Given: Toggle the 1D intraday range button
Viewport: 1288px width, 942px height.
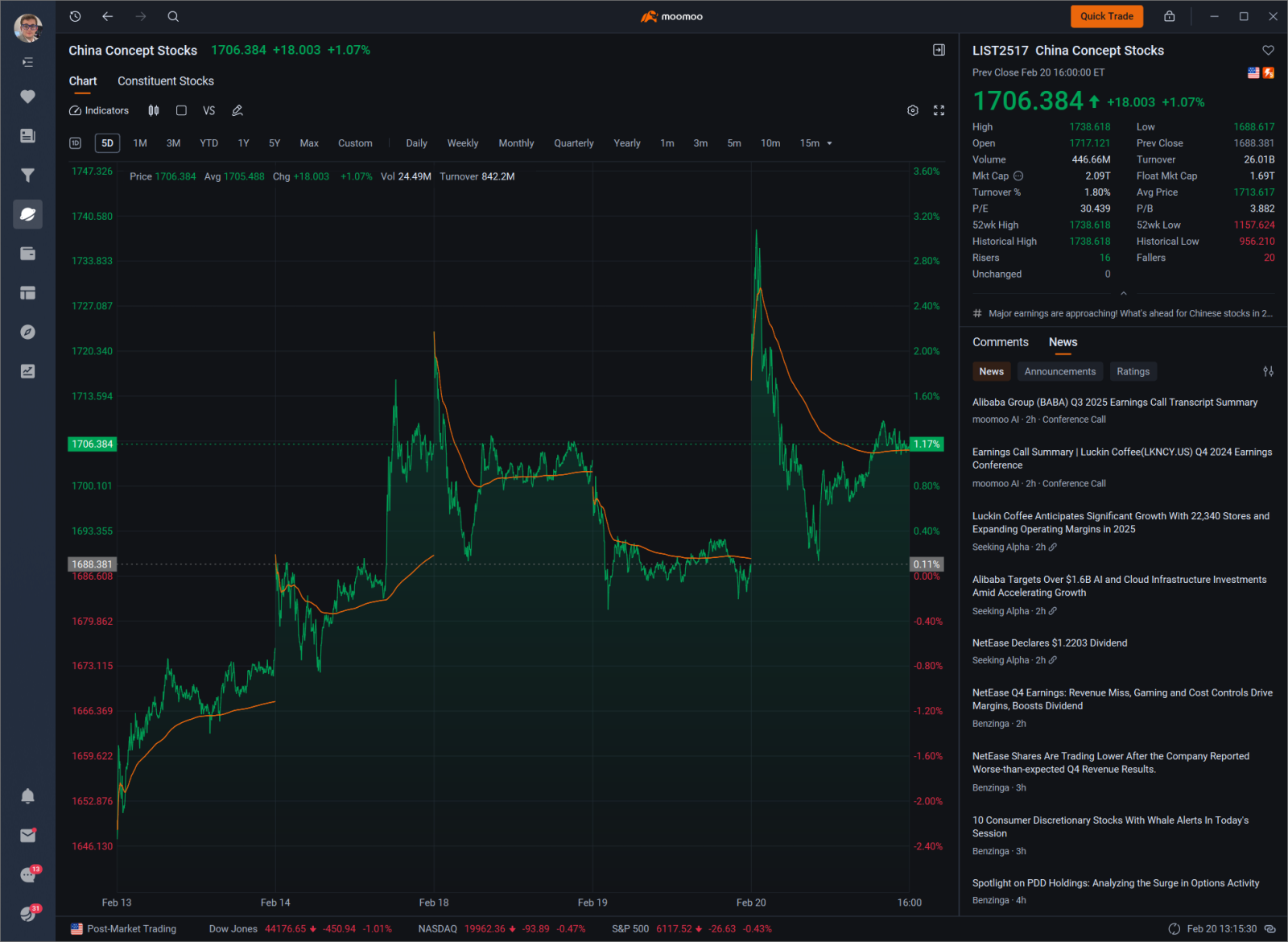Looking at the screenshot, I should (76, 143).
